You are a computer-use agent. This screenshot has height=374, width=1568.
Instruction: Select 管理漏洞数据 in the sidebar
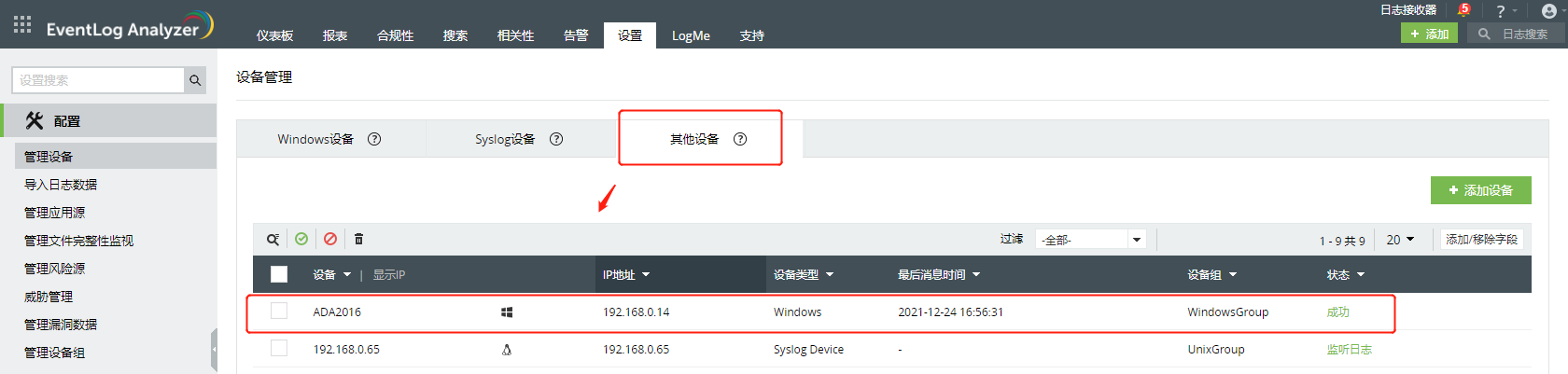point(61,325)
